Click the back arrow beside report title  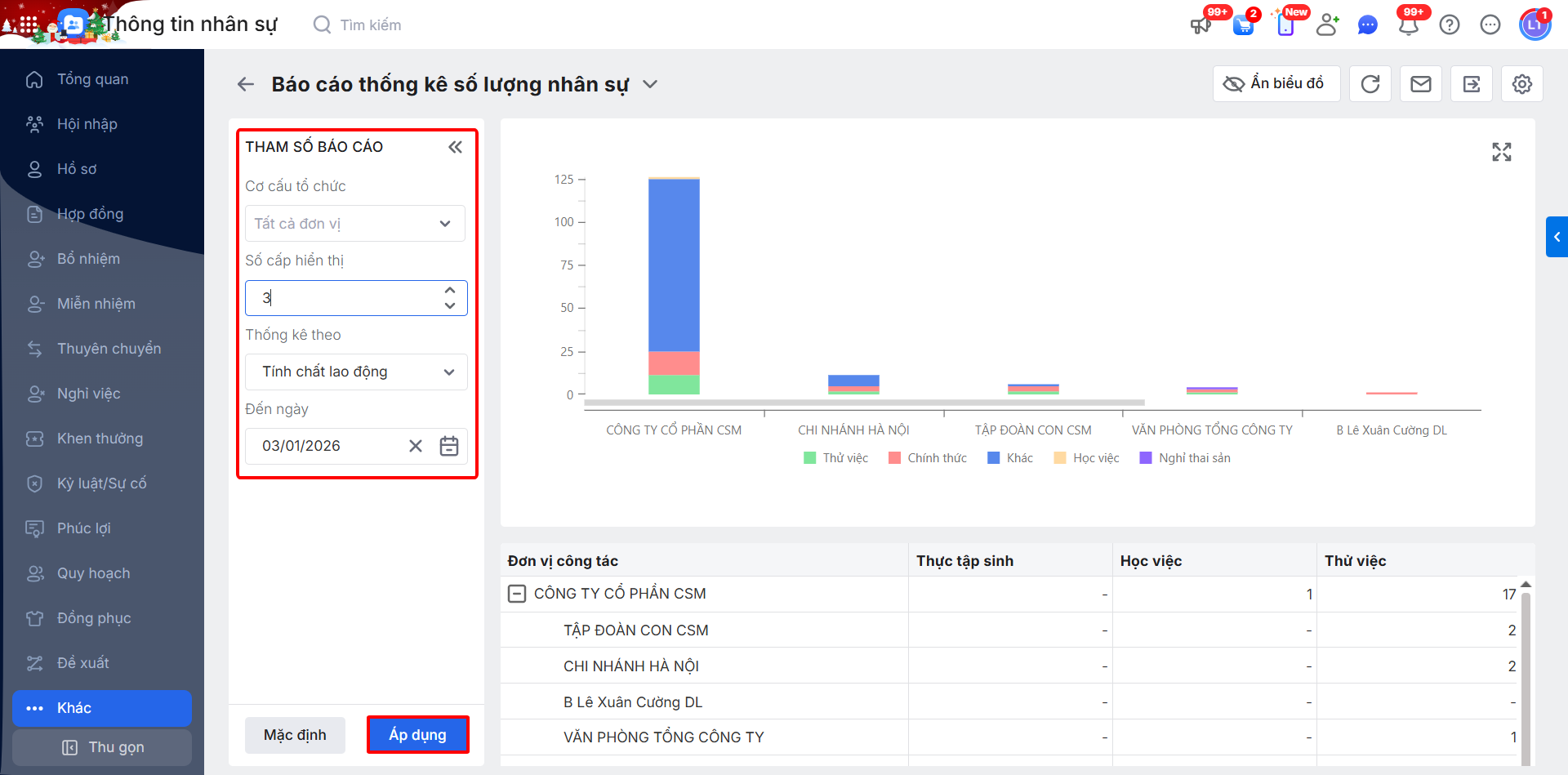coord(246,84)
